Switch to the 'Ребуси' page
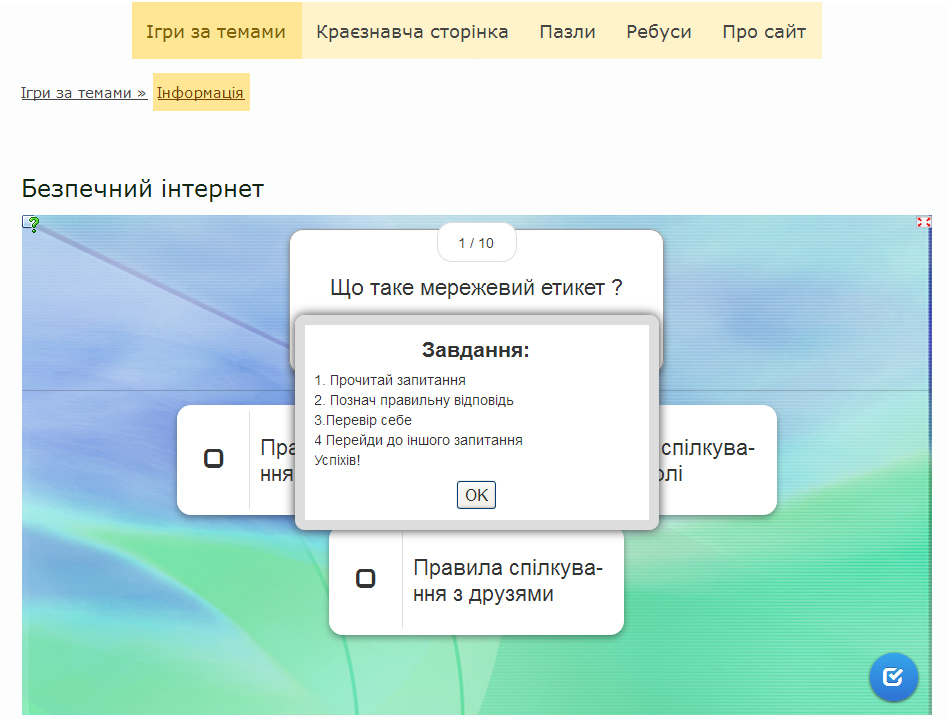950x719 pixels. (x=659, y=32)
